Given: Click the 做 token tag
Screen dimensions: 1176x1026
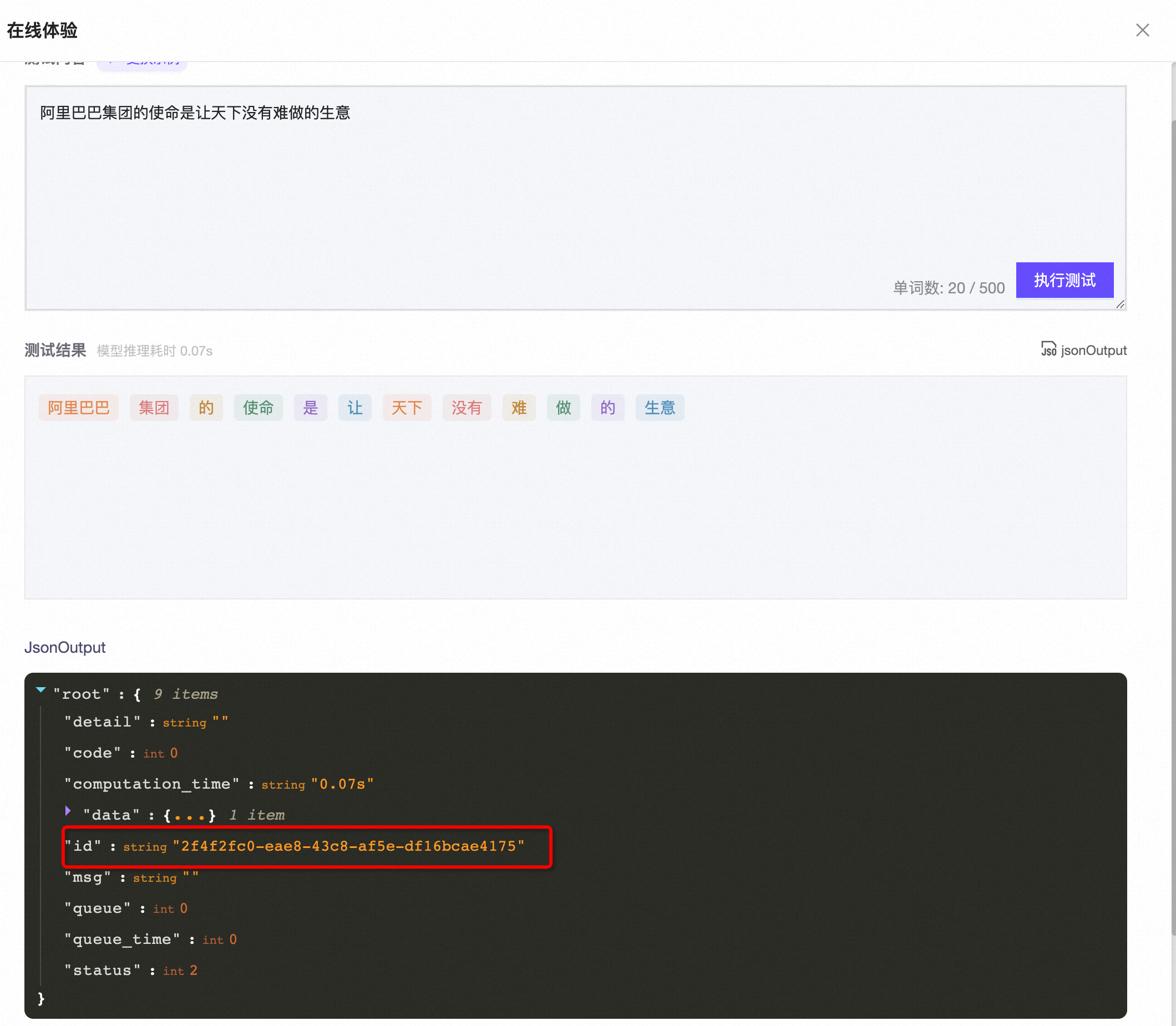Looking at the screenshot, I should 564,408.
